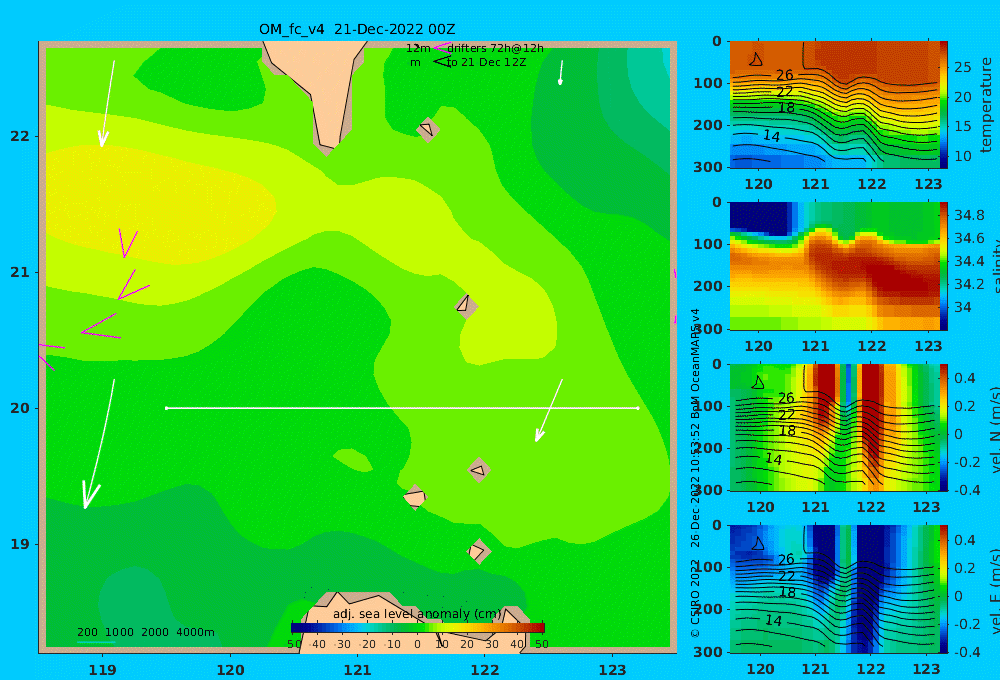Click the magenta drifter arrow legend symbol
The width and height of the screenshot is (1000, 680).
tap(442, 48)
